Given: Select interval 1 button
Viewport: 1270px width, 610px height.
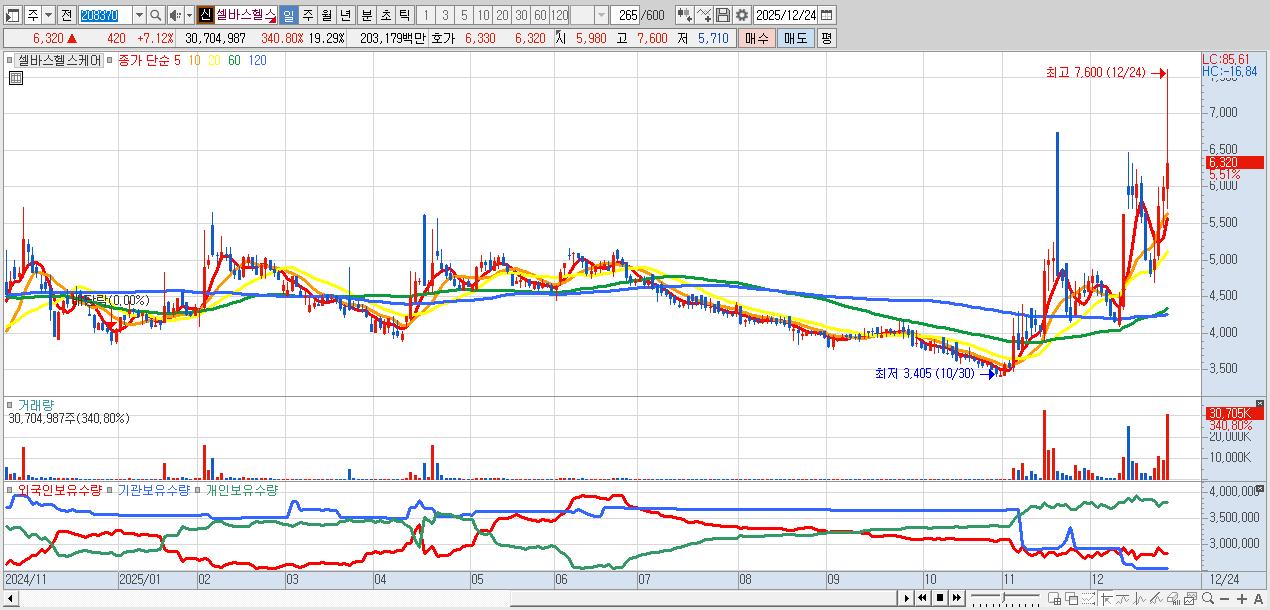Looking at the screenshot, I should click(426, 15).
